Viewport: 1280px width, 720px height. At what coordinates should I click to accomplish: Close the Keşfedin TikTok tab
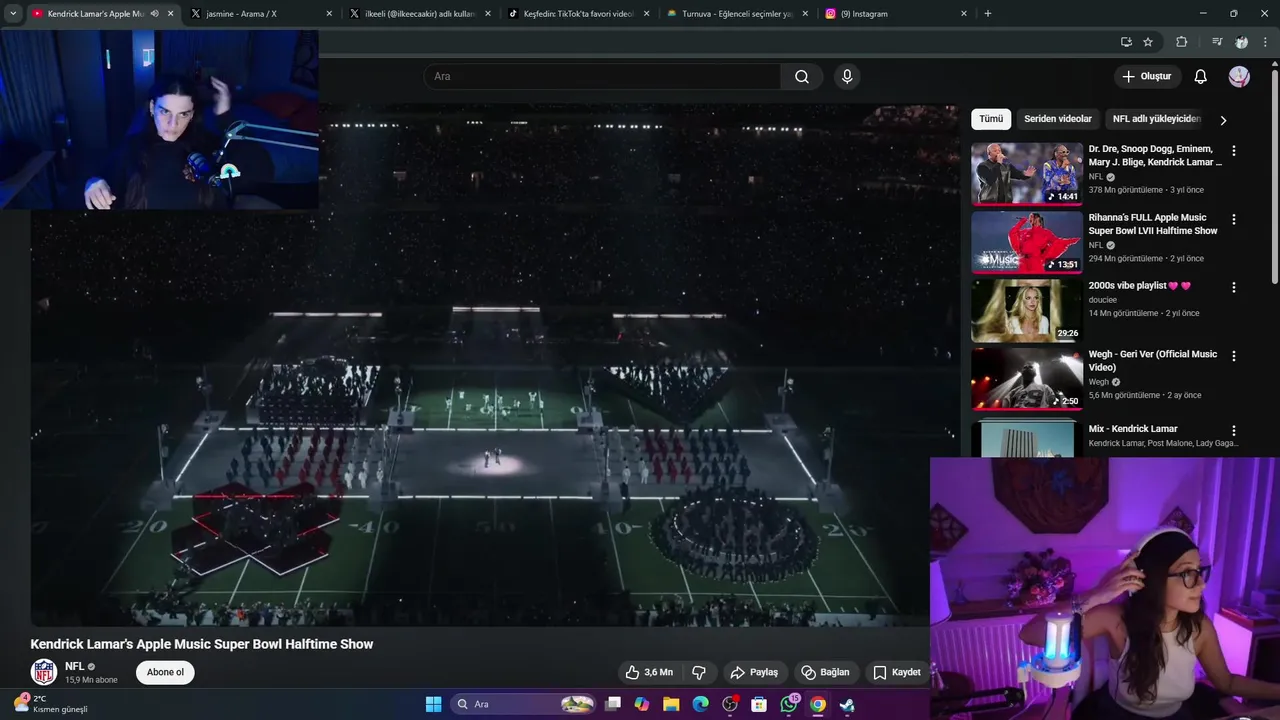coord(647,14)
